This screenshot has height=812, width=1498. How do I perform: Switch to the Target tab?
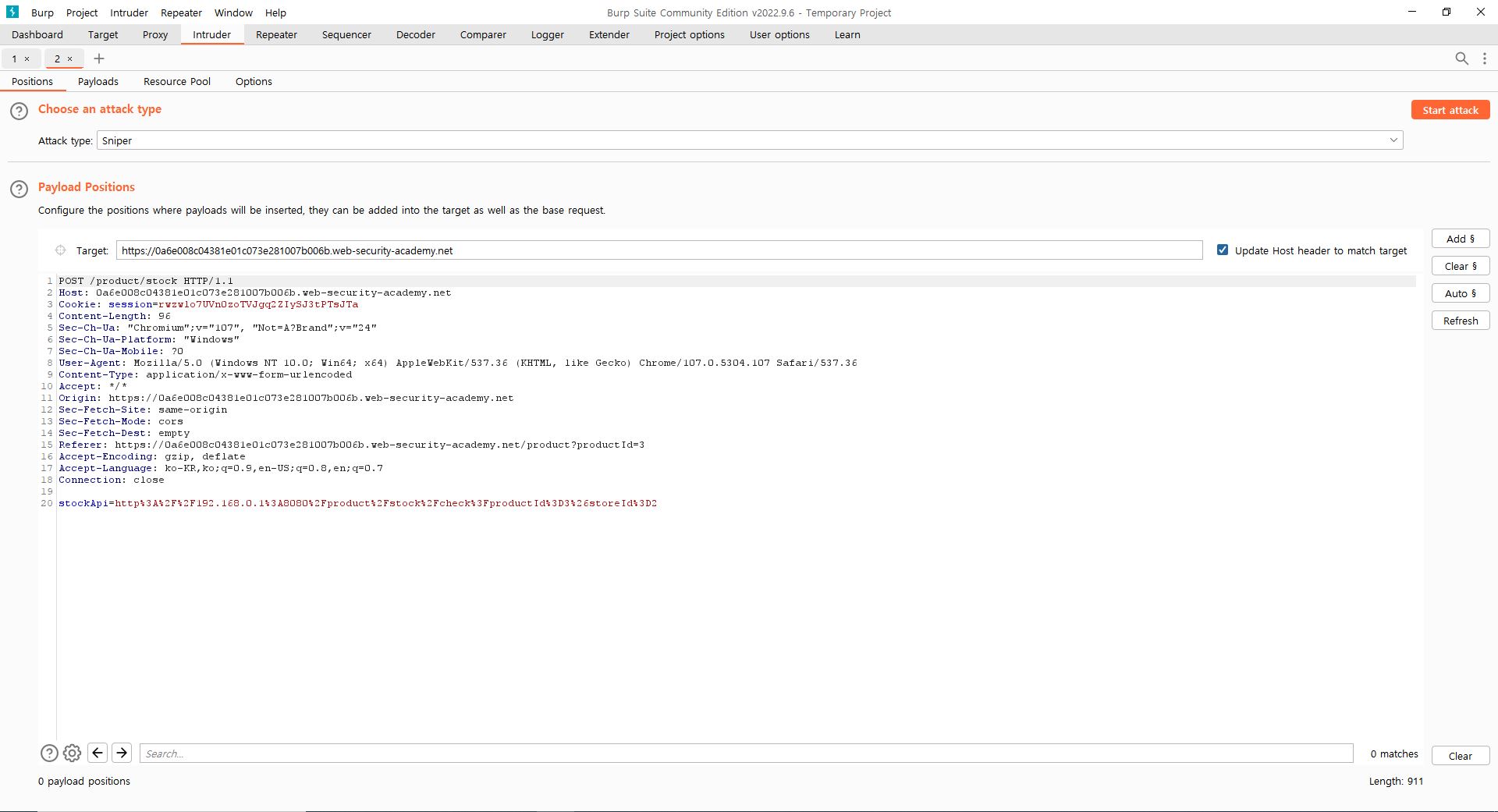point(103,34)
